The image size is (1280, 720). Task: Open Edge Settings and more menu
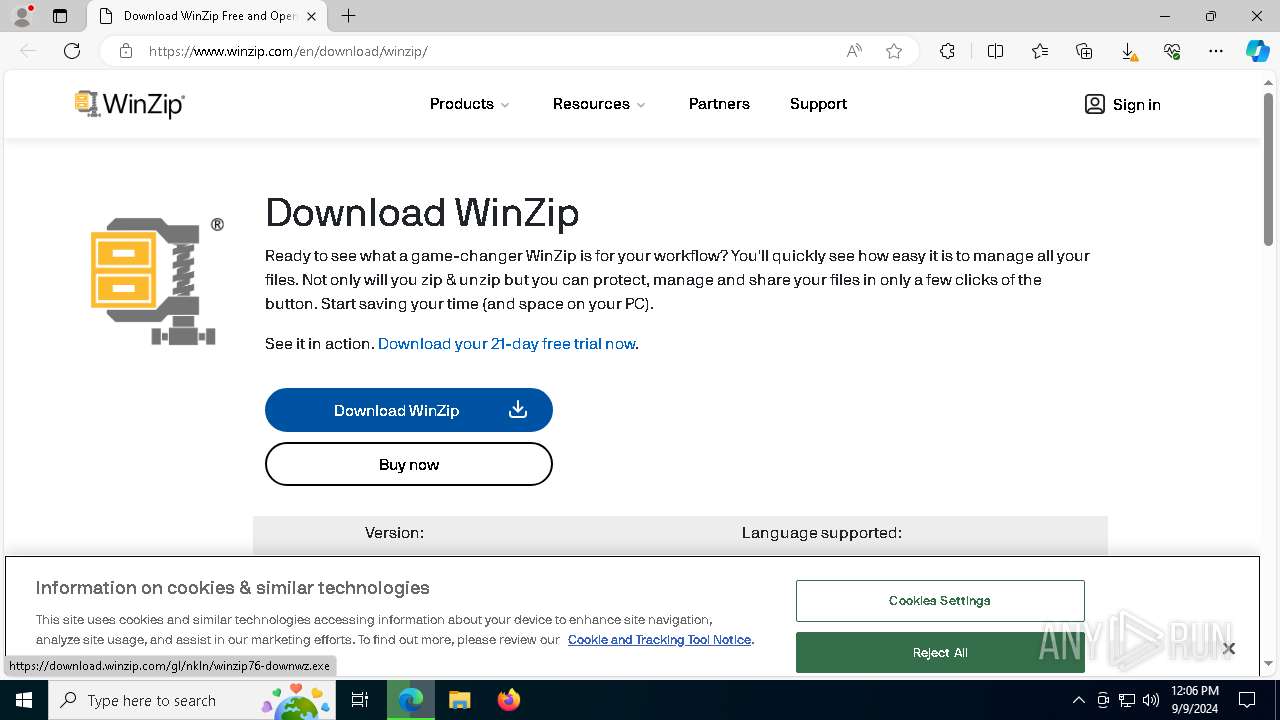coord(1216,51)
